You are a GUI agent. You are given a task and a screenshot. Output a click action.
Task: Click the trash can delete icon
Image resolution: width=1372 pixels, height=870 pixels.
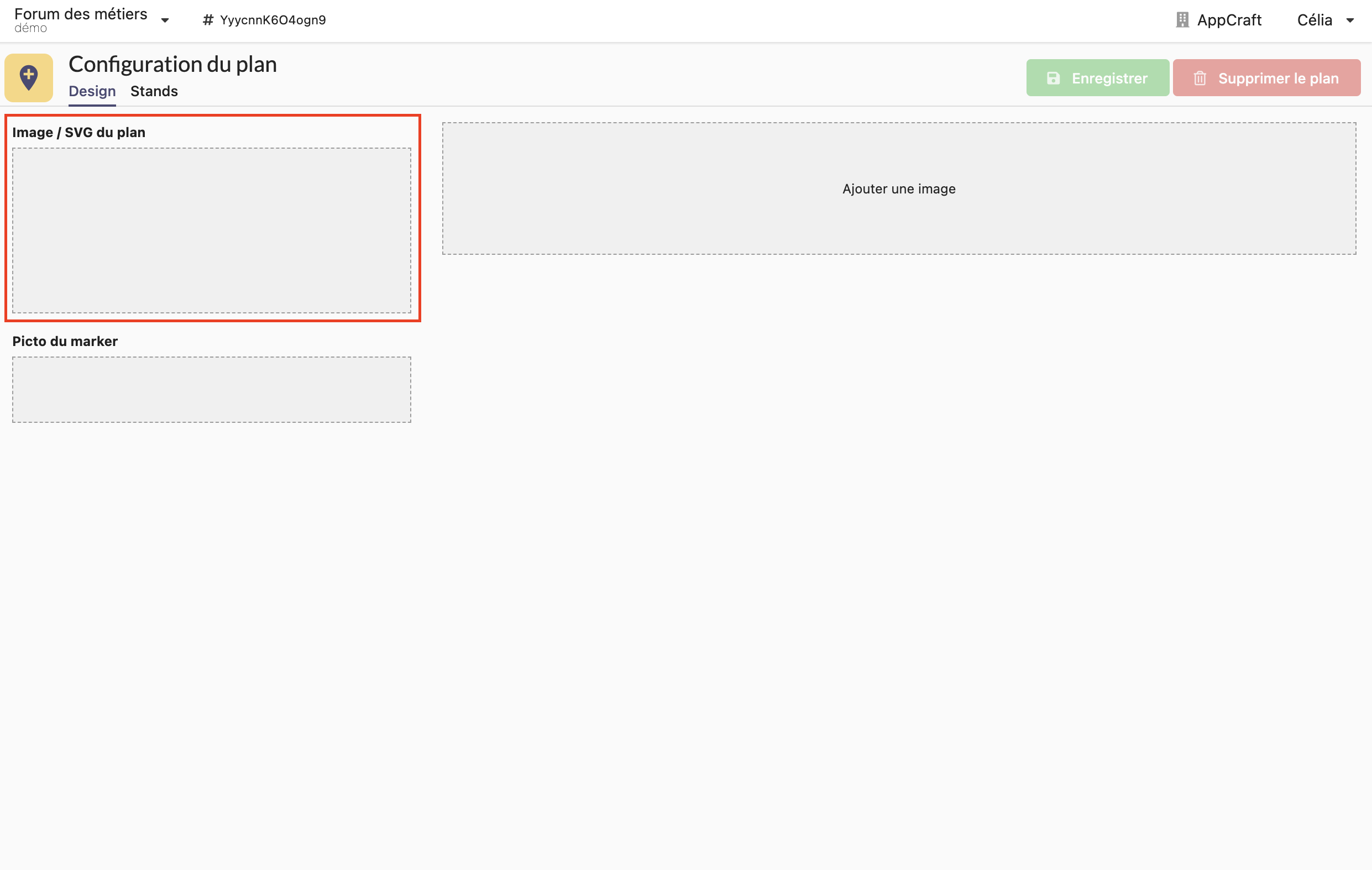point(1200,78)
